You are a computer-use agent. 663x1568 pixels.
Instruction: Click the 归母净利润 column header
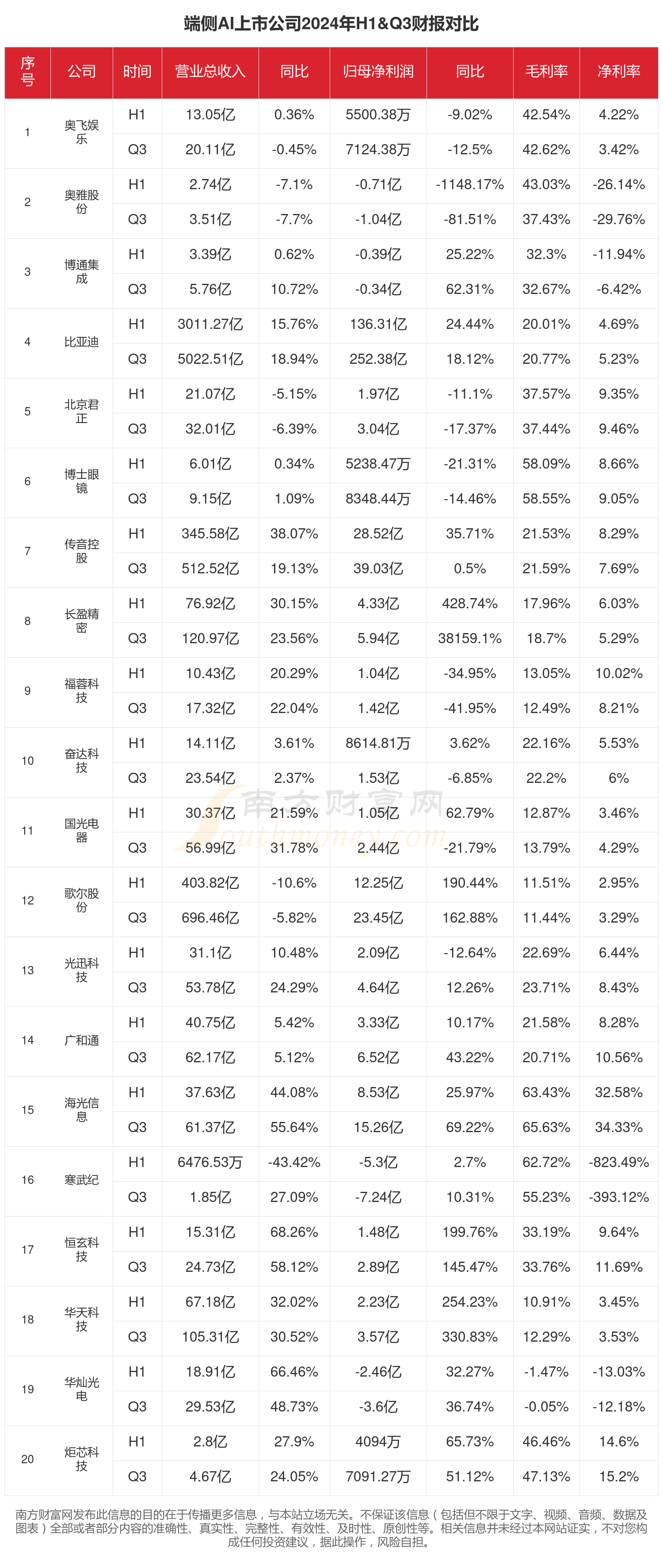tap(378, 72)
